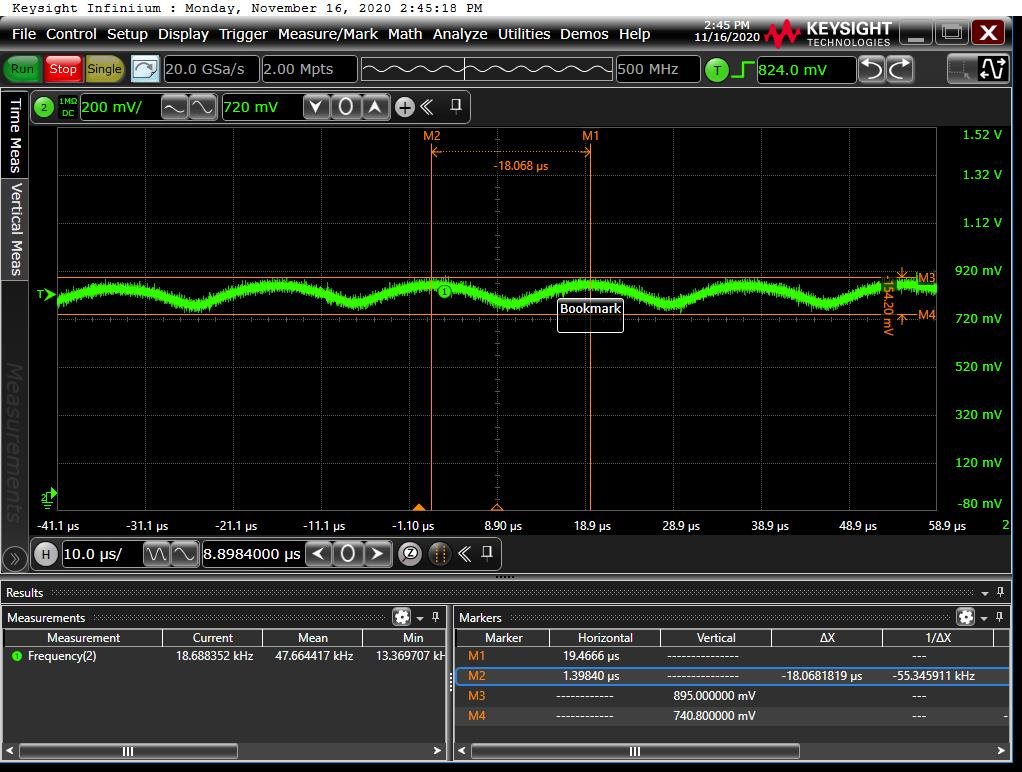Expand the side panel with the bottom-left double arrow
This screenshot has height=772, width=1022.
point(14,559)
